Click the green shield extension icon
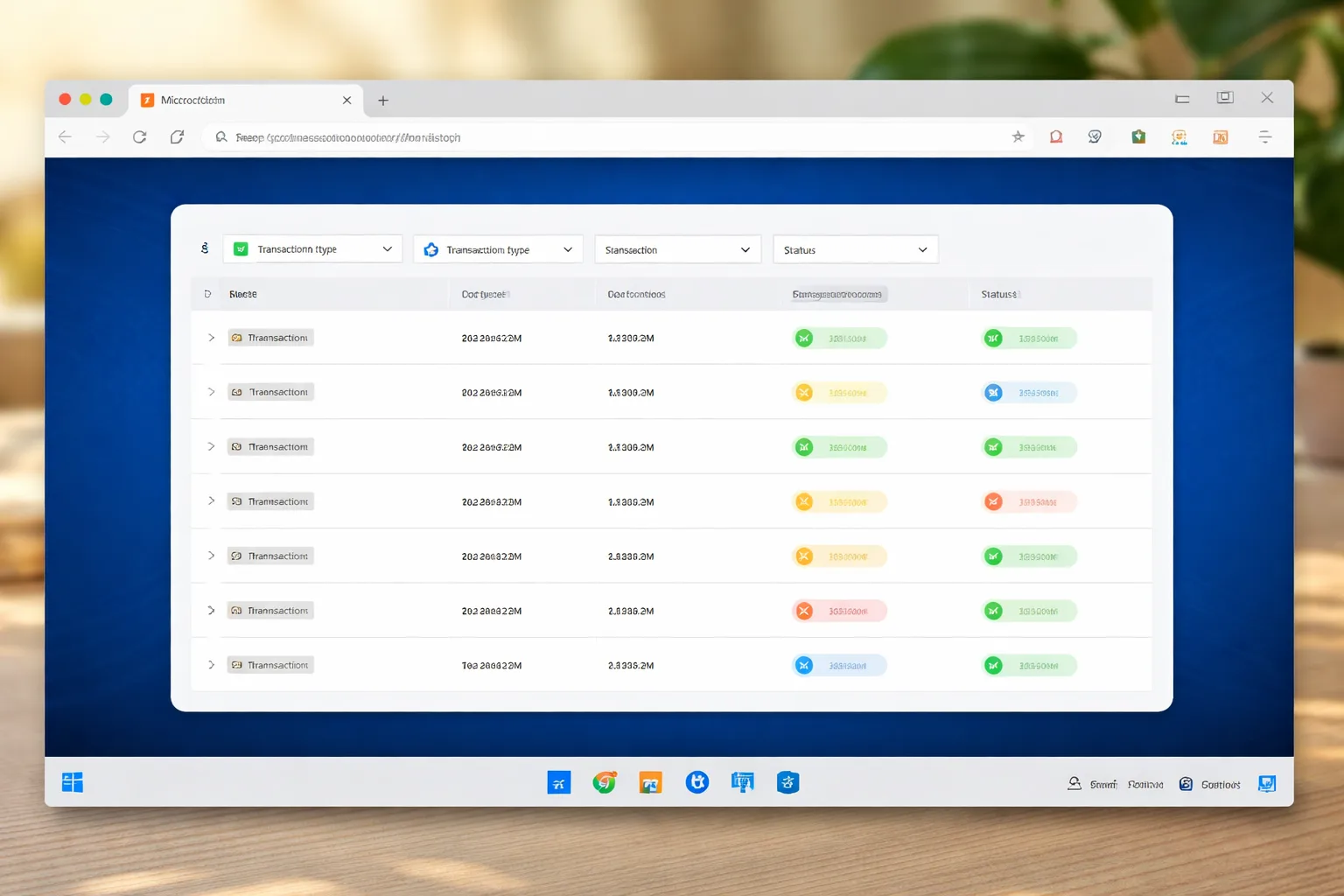 point(1138,136)
